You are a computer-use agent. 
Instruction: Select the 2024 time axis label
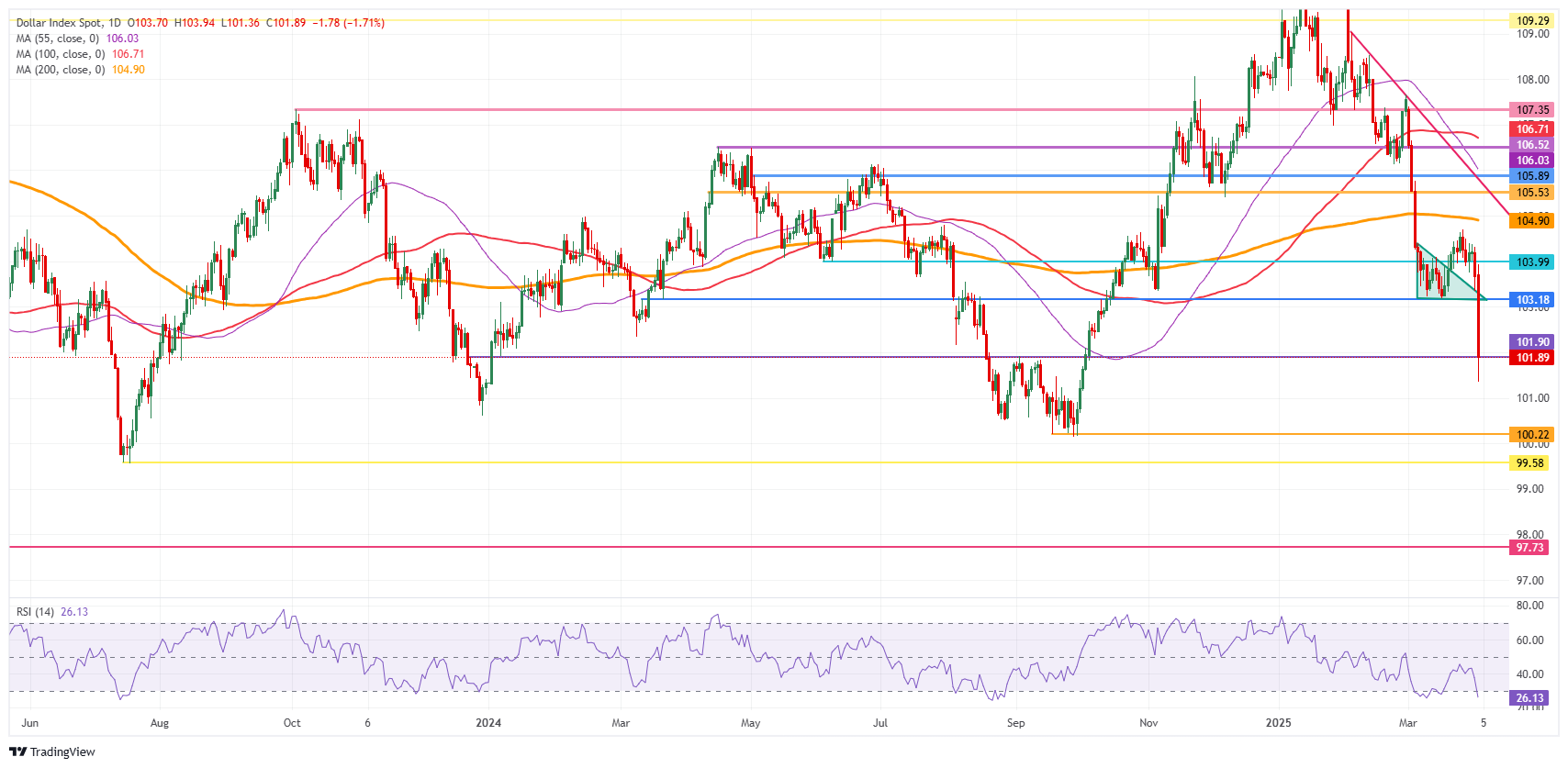pyautogui.click(x=488, y=723)
